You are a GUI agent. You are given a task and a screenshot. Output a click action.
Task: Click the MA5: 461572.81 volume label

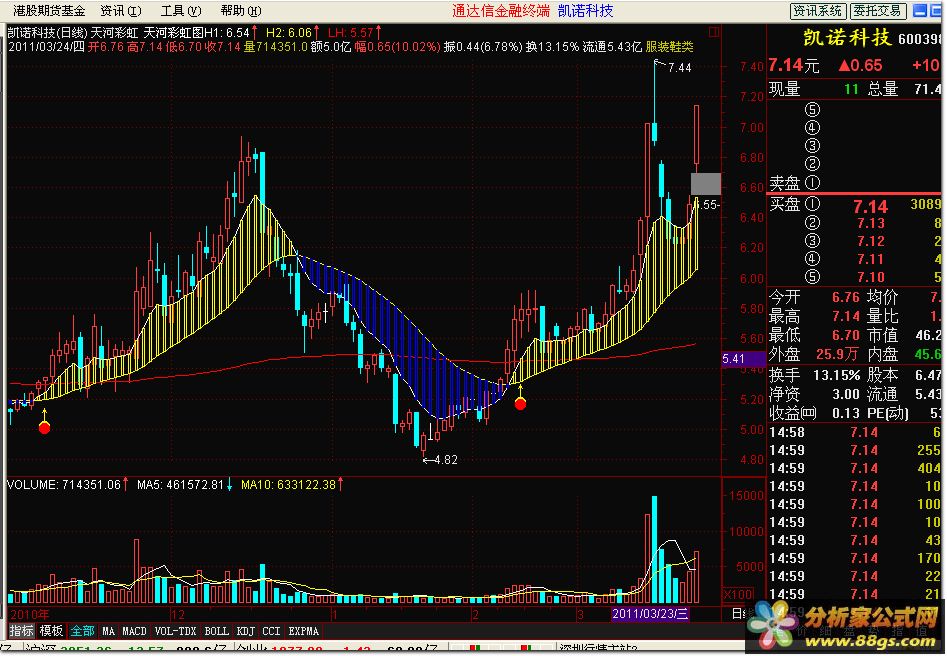(x=181, y=484)
